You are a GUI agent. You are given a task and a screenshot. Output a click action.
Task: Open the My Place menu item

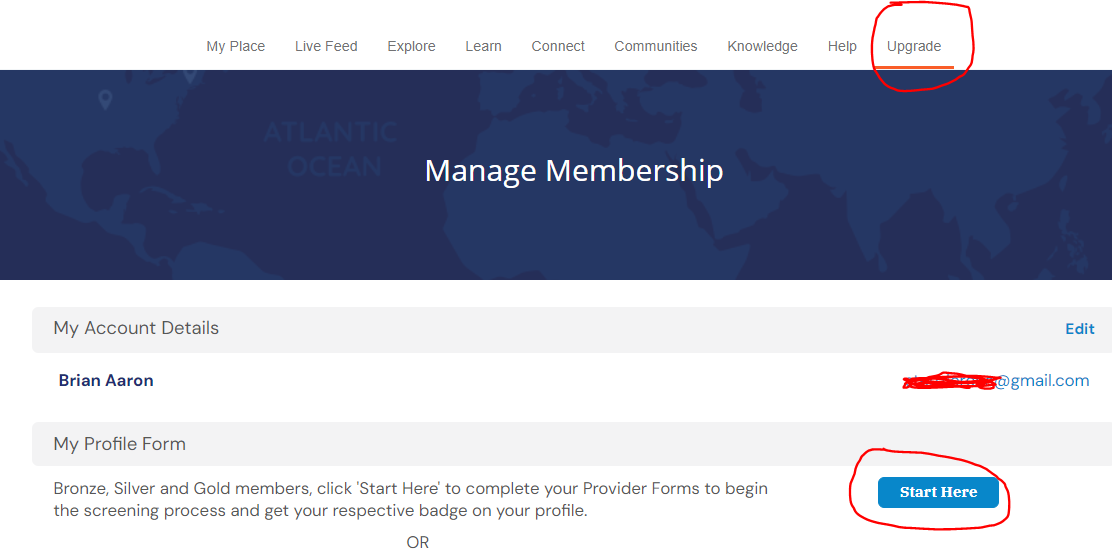(235, 46)
